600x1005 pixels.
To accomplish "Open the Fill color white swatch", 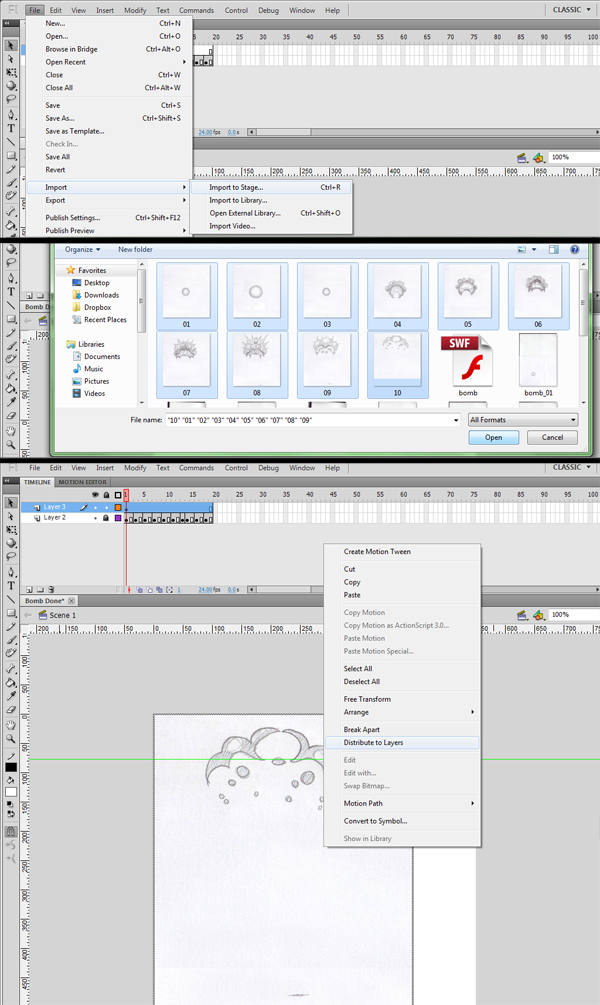I will 11,792.
